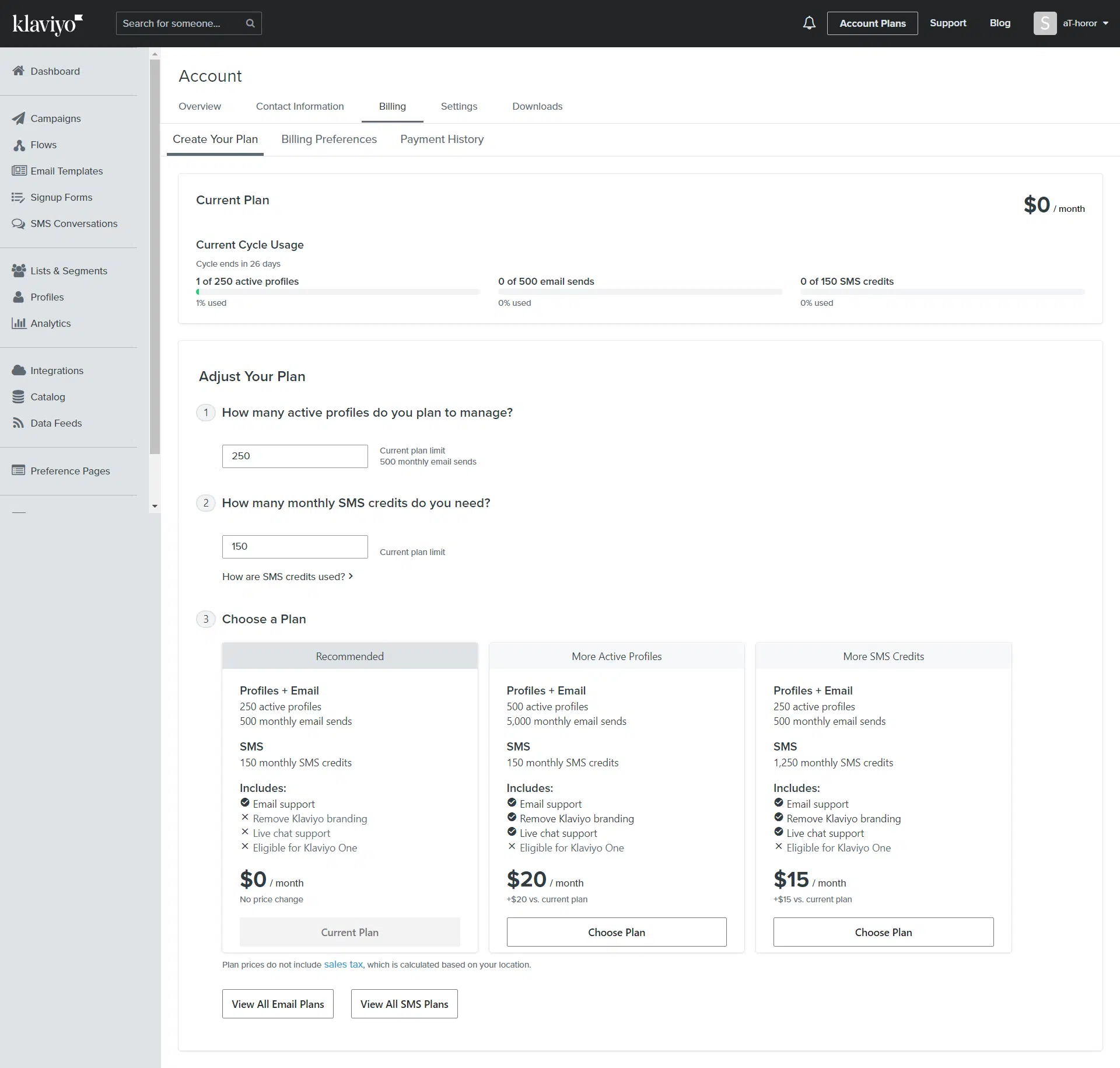
Task: Switch to the Downloads tab
Action: pos(537,106)
